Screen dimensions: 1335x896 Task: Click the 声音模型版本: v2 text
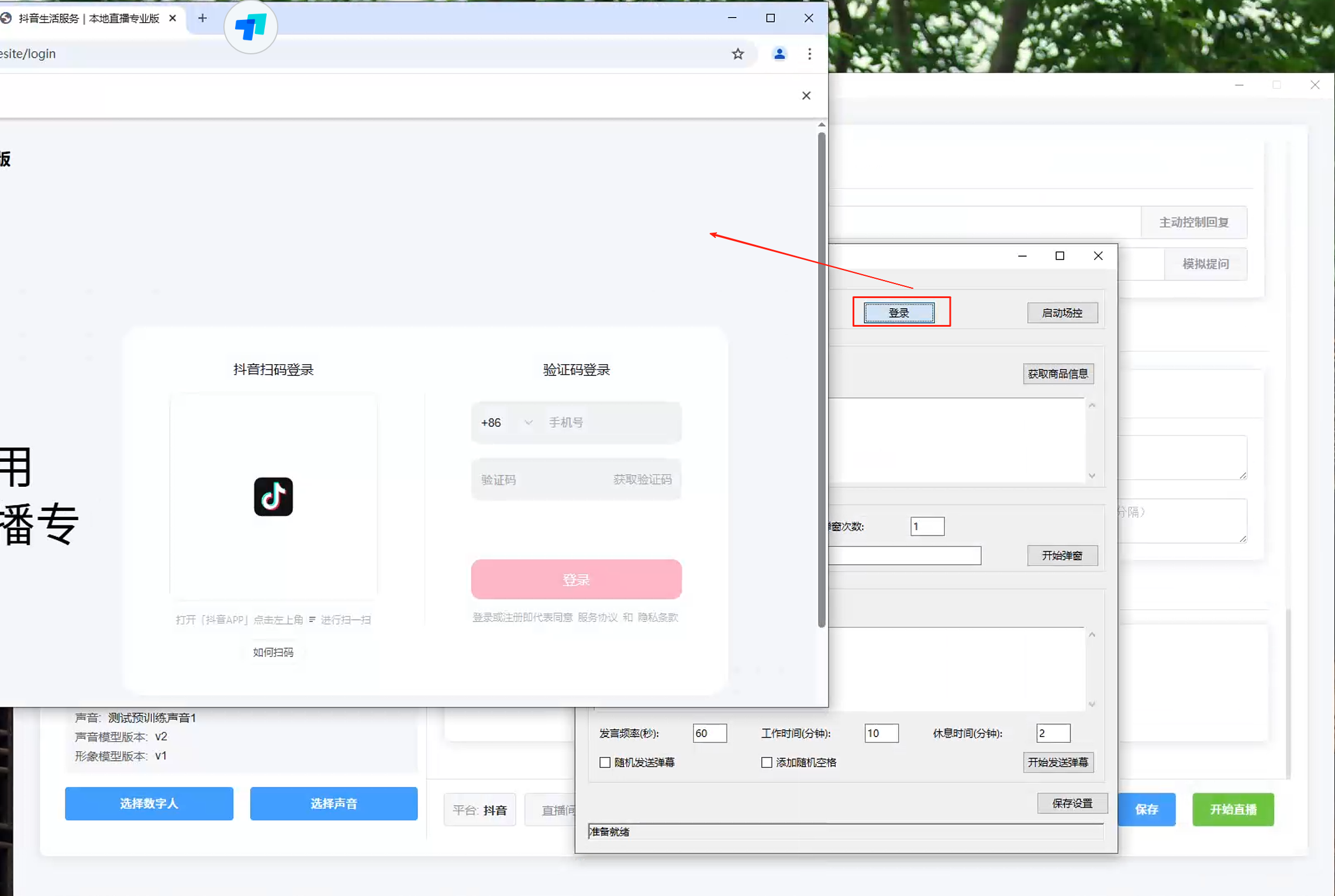click(x=121, y=737)
